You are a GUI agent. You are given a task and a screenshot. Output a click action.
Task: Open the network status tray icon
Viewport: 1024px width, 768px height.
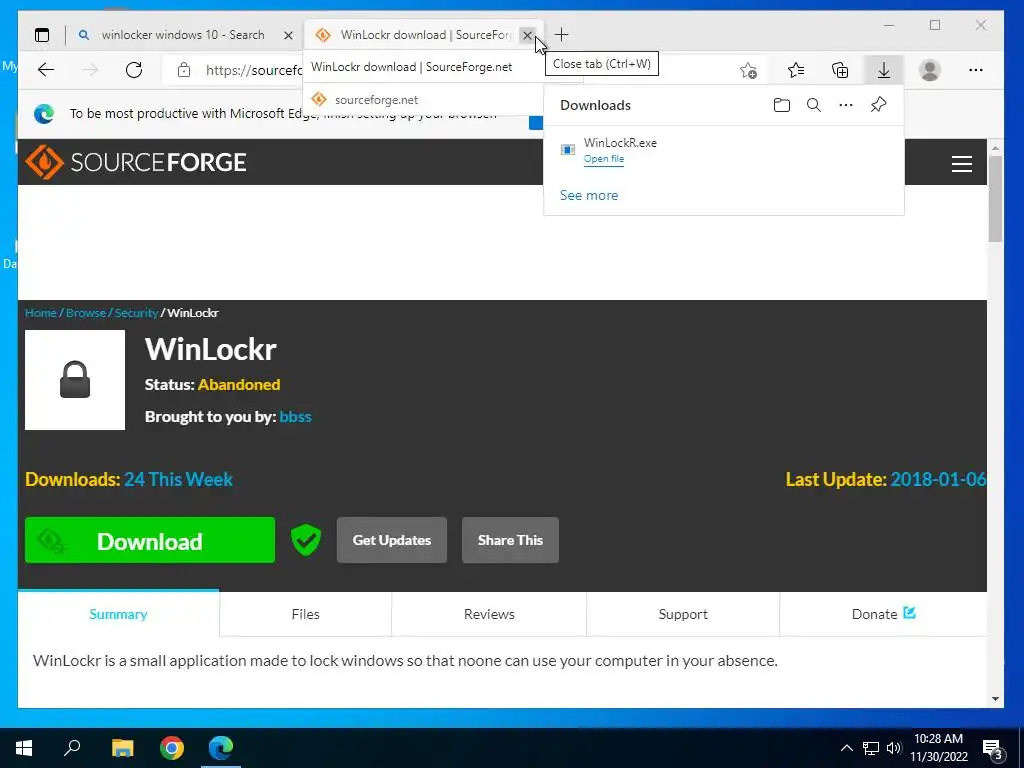coord(871,748)
